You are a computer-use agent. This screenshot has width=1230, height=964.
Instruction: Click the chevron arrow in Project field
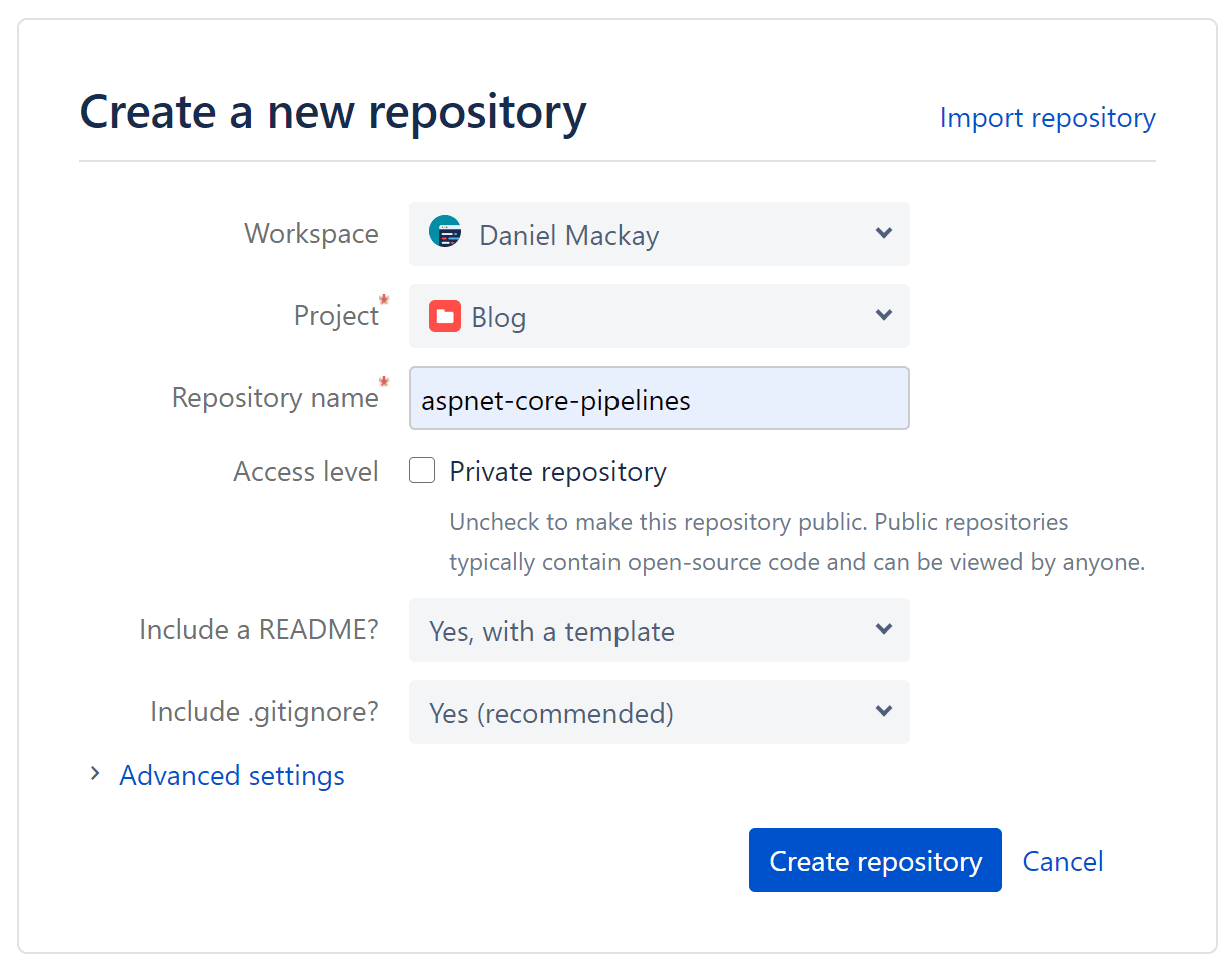[883, 315]
